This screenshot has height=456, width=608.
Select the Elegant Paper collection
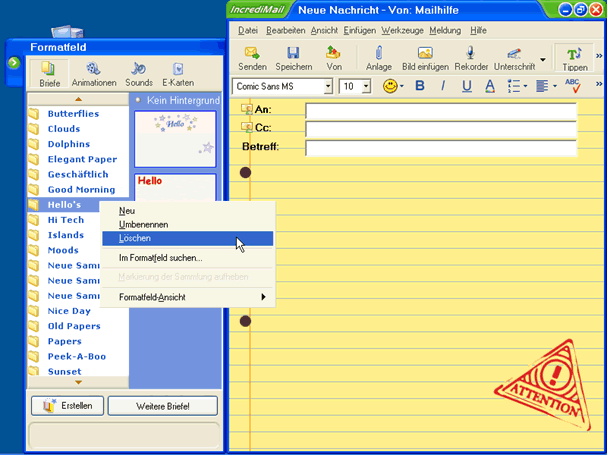82,159
